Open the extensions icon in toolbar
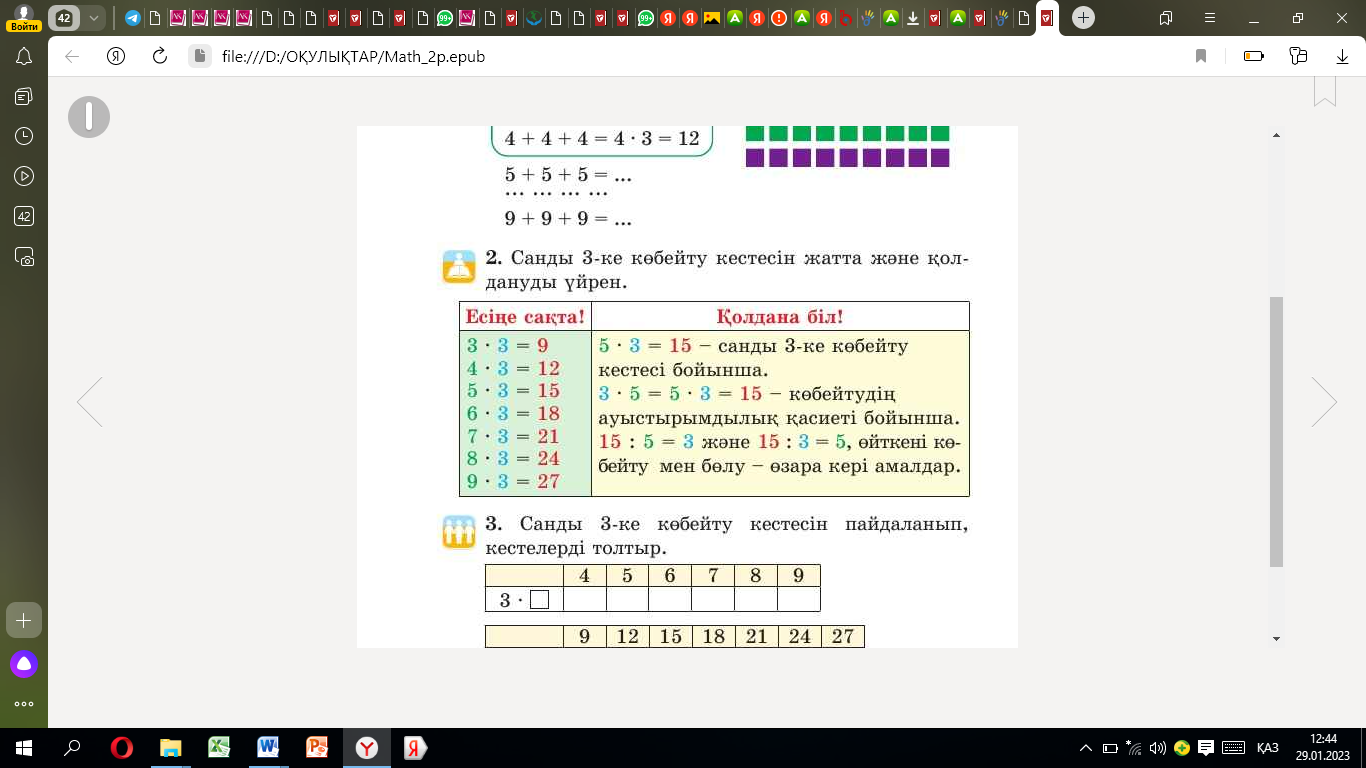This screenshot has height=768, width=1366. click(1299, 57)
